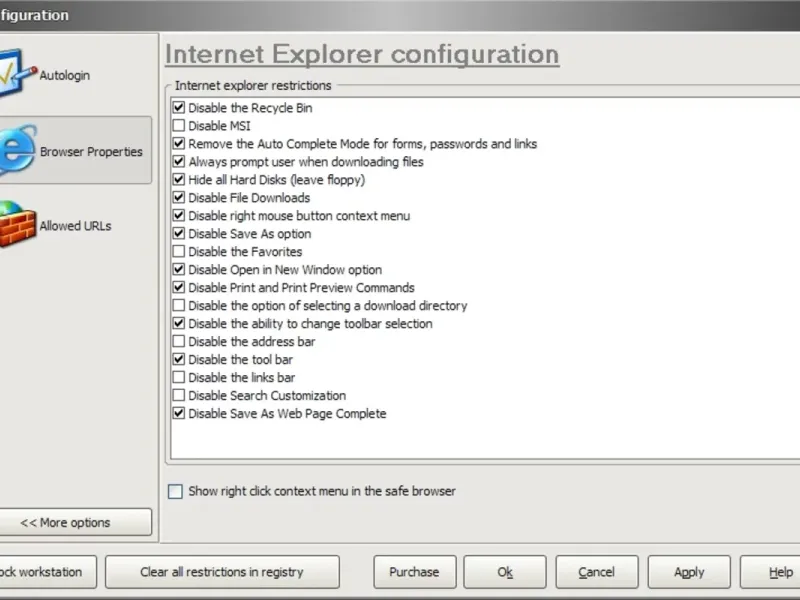Confirm settings with the Ok button

[x=505, y=572]
